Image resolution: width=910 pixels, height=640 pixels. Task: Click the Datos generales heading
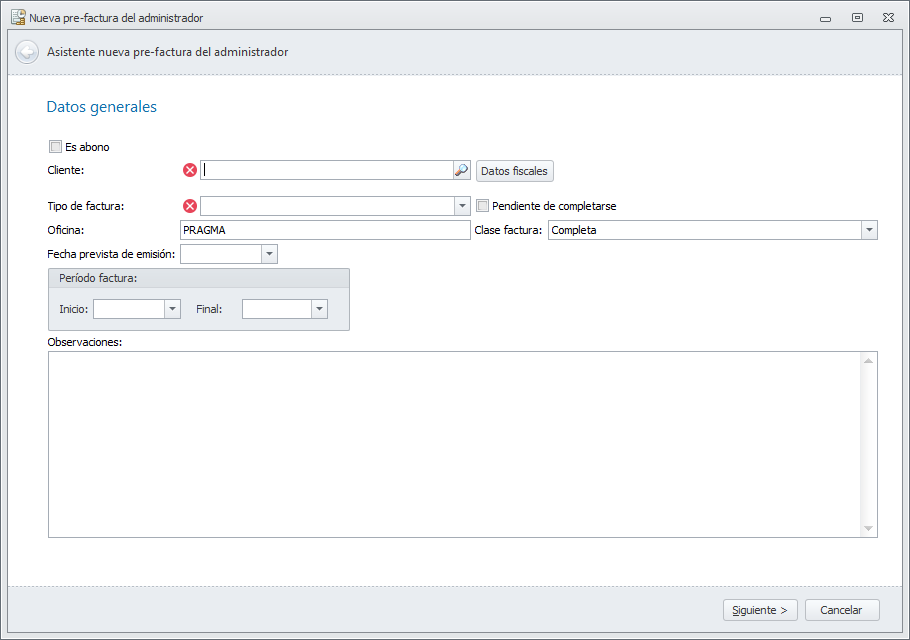point(102,107)
